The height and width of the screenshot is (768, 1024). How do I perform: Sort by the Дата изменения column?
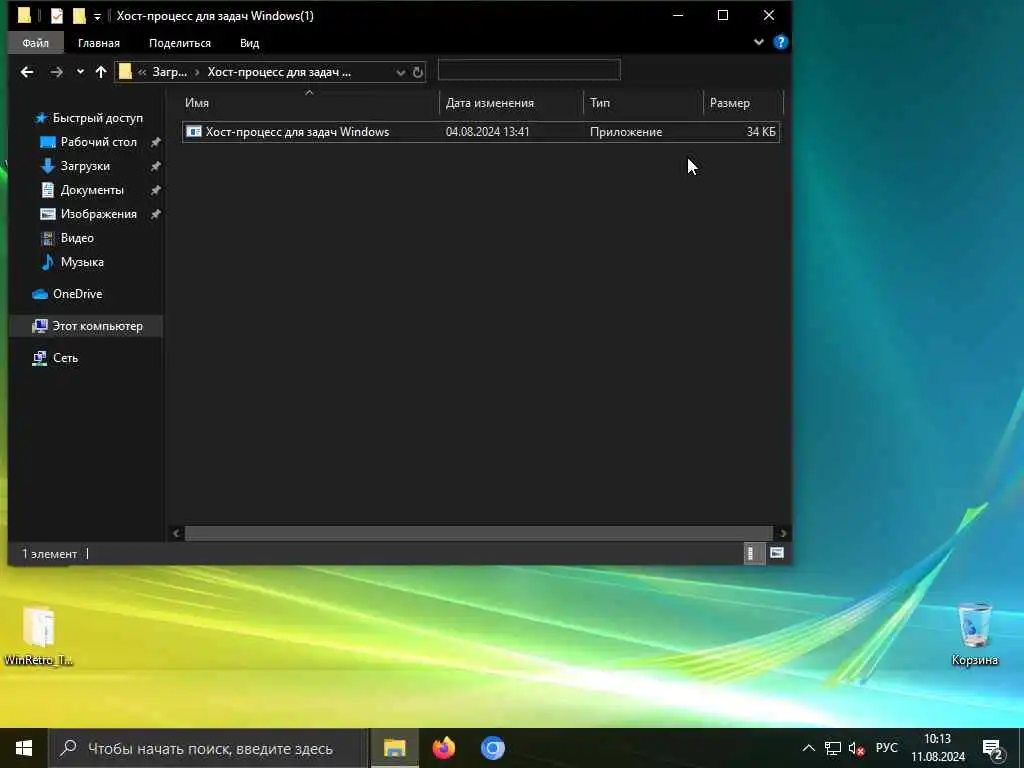[x=511, y=103]
